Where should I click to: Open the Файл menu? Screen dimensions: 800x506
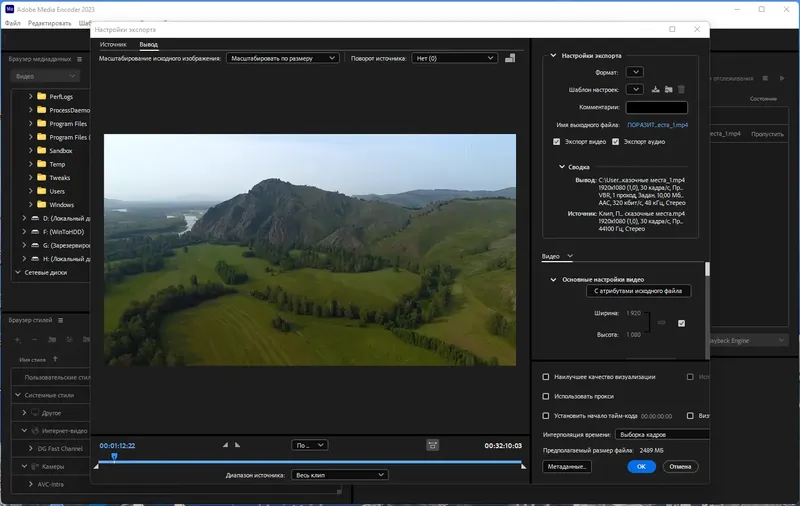click(12, 23)
